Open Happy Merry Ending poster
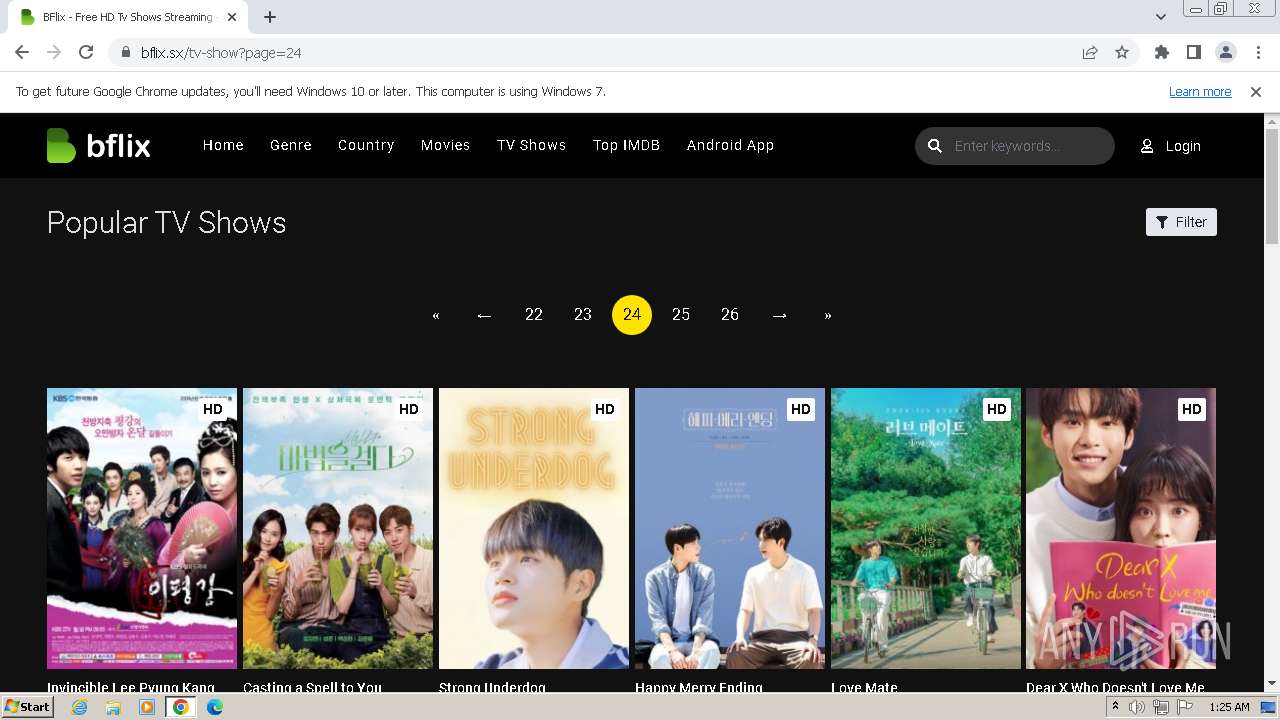The height and width of the screenshot is (720, 1280). pos(730,528)
